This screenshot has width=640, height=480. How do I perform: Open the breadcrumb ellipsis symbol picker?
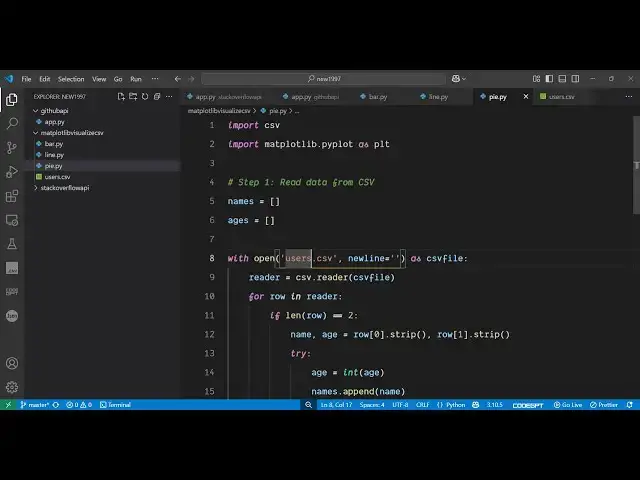pyautogui.click(x=297, y=111)
